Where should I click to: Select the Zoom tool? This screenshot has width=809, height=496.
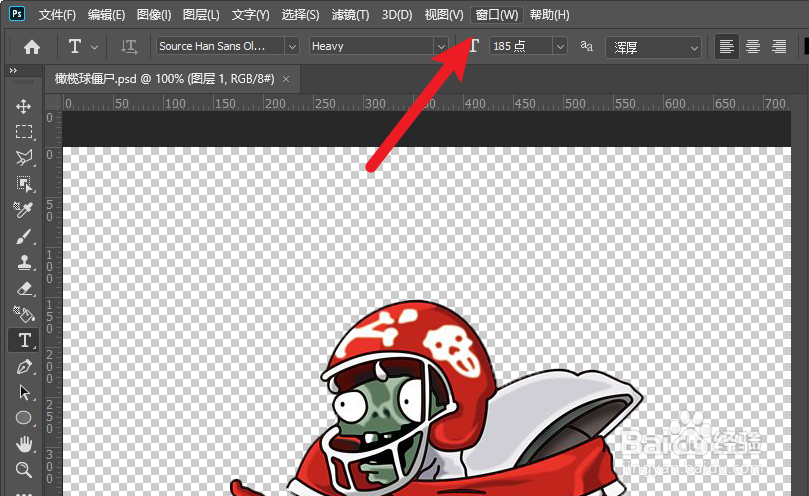point(24,470)
